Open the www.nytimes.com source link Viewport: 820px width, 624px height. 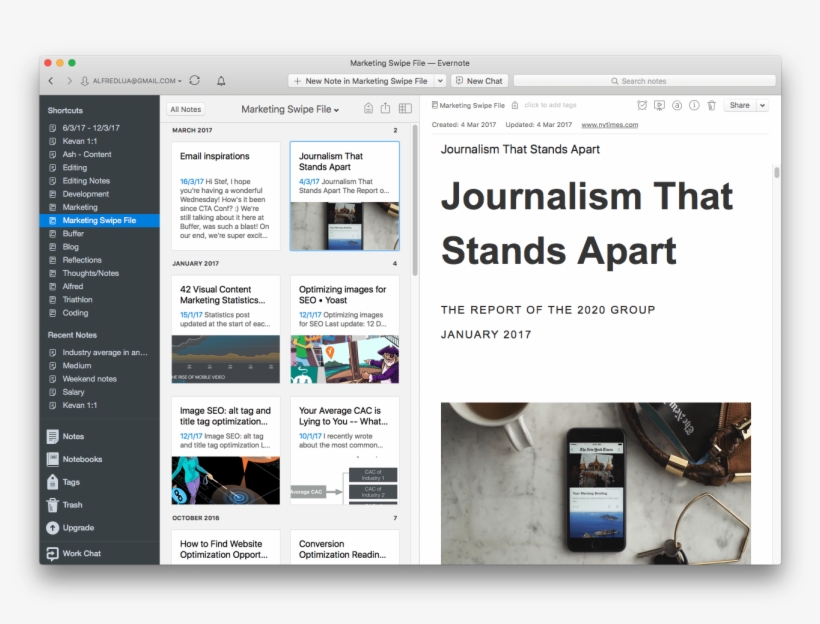pos(609,125)
